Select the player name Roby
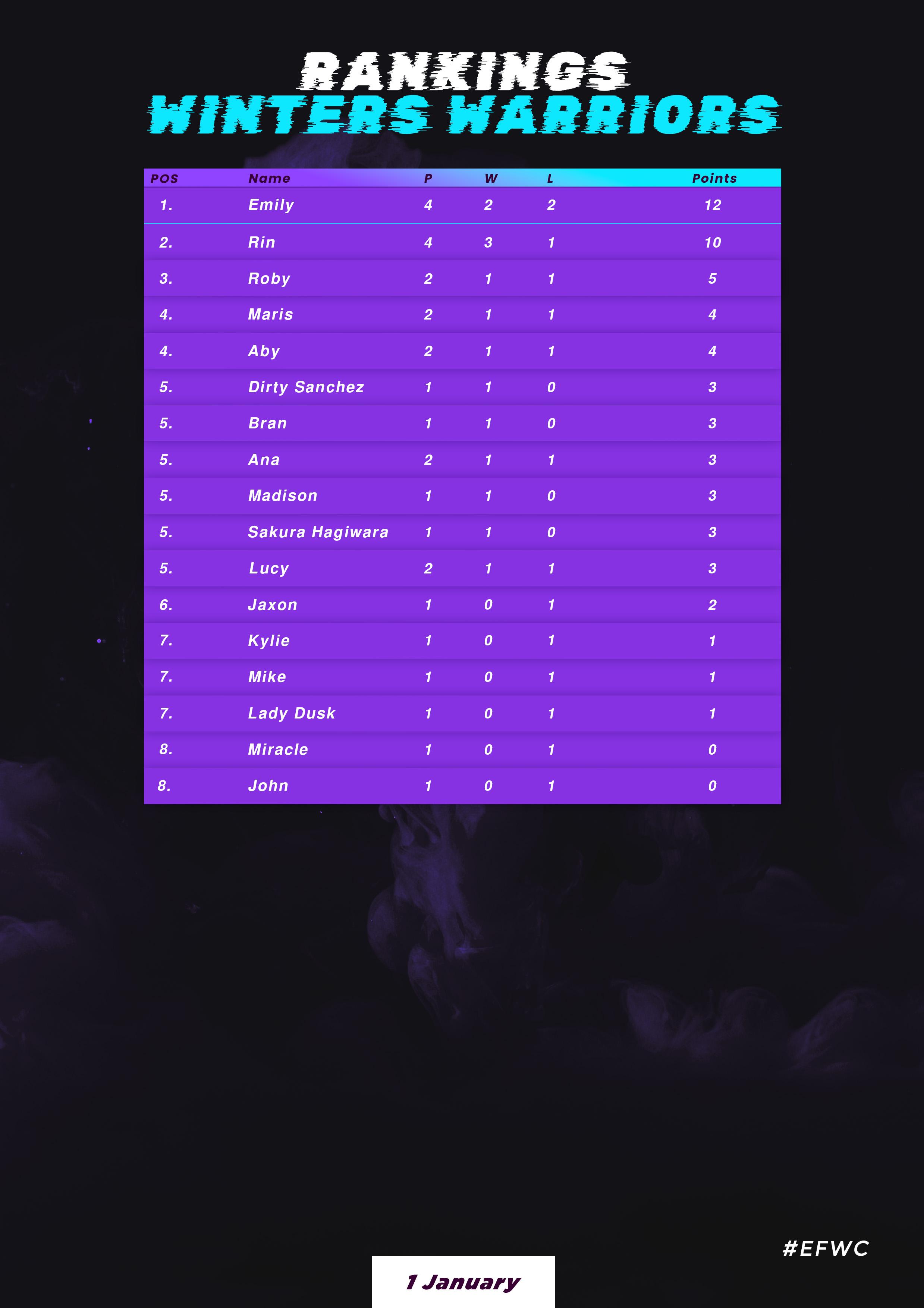The height and width of the screenshot is (1308, 924). (x=269, y=279)
